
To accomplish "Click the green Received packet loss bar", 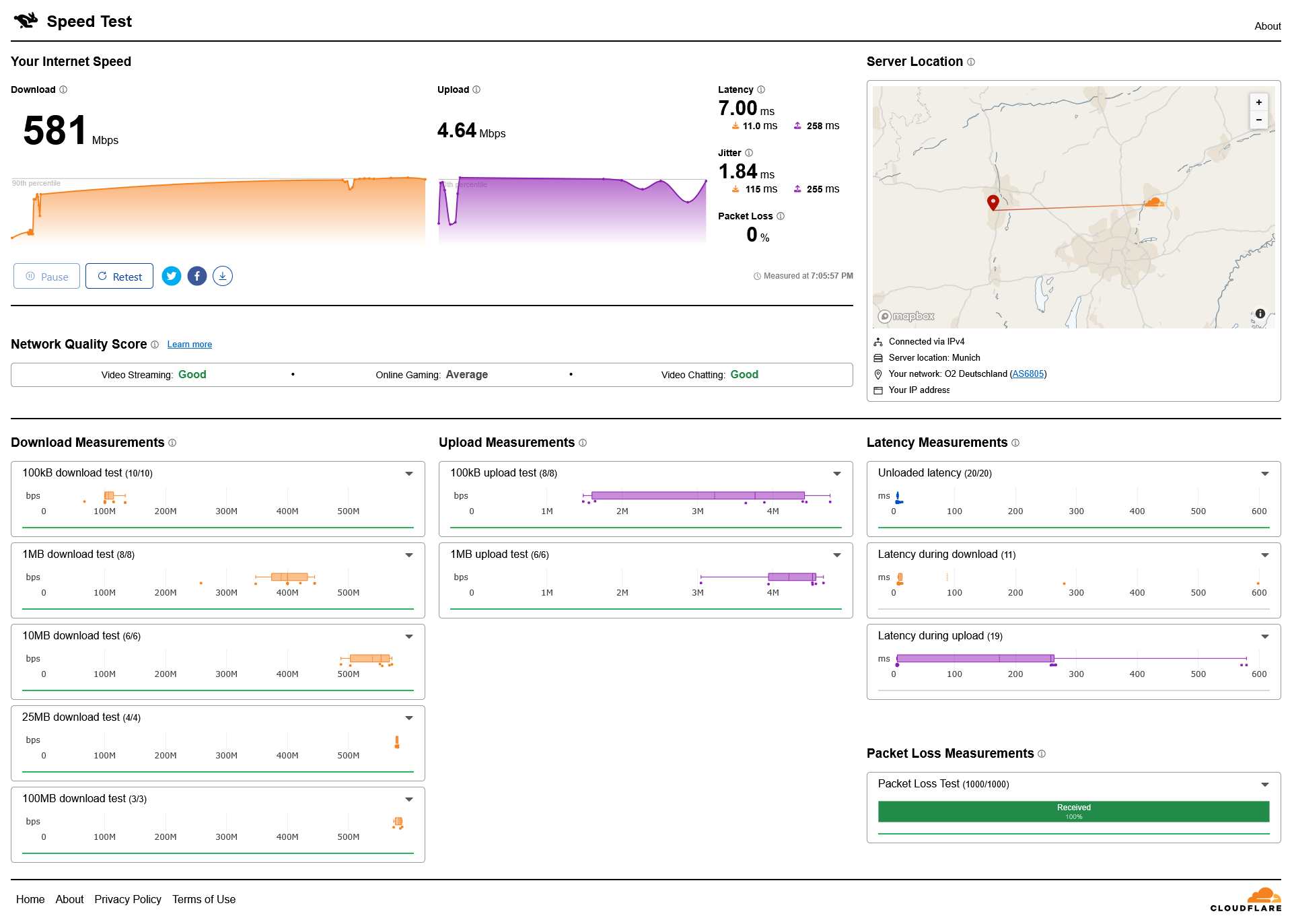I will [x=1073, y=812].
